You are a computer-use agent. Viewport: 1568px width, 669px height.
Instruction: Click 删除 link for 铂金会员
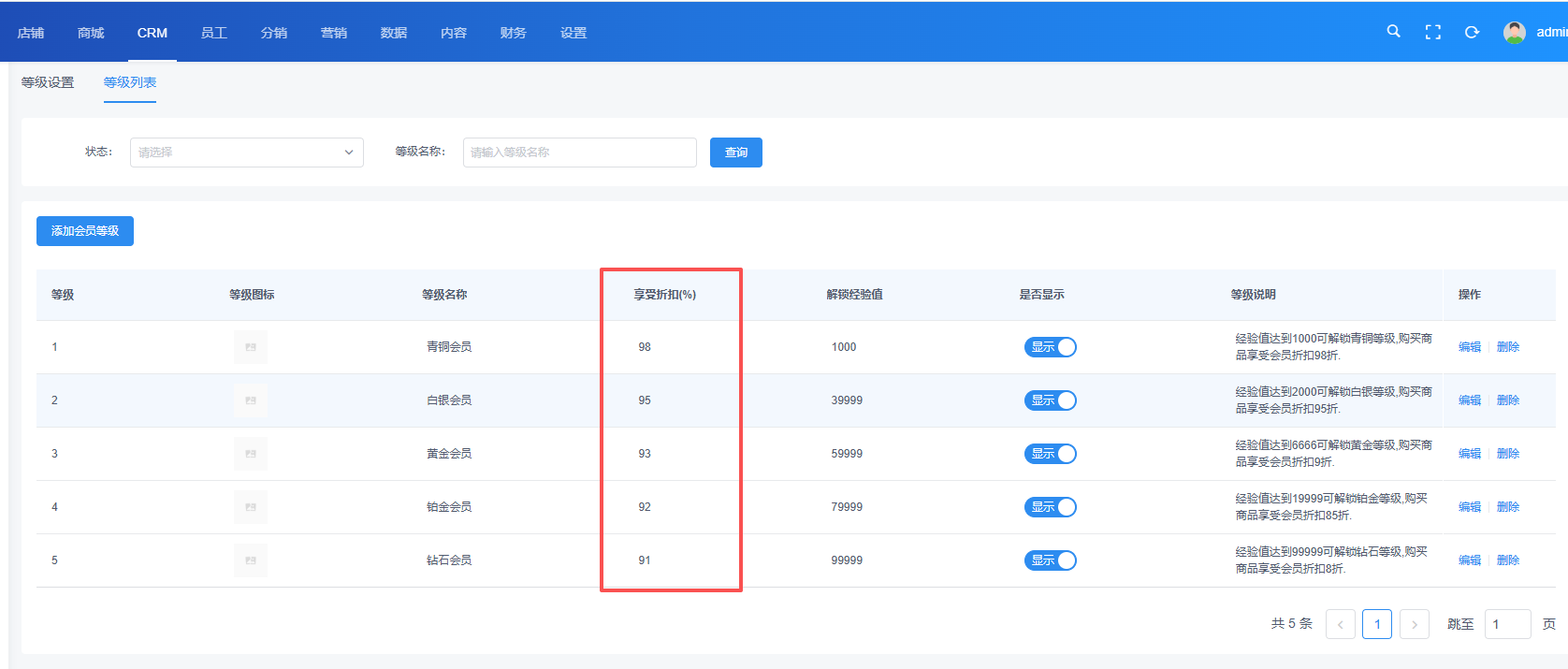(x=1507, y=507)
